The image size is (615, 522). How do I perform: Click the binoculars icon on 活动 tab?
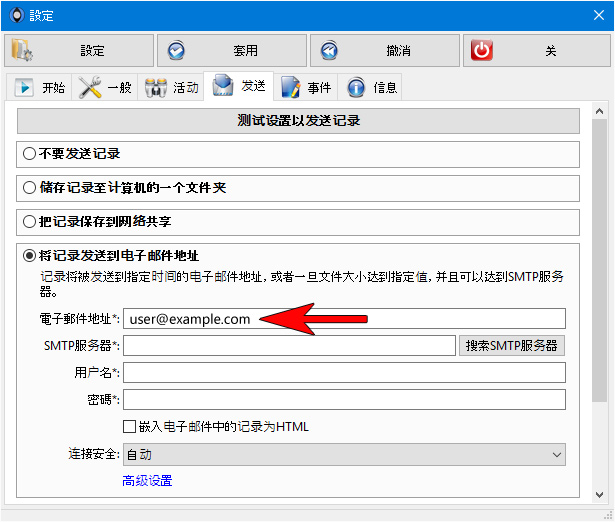pyautogui.click(x=156, y=87)
